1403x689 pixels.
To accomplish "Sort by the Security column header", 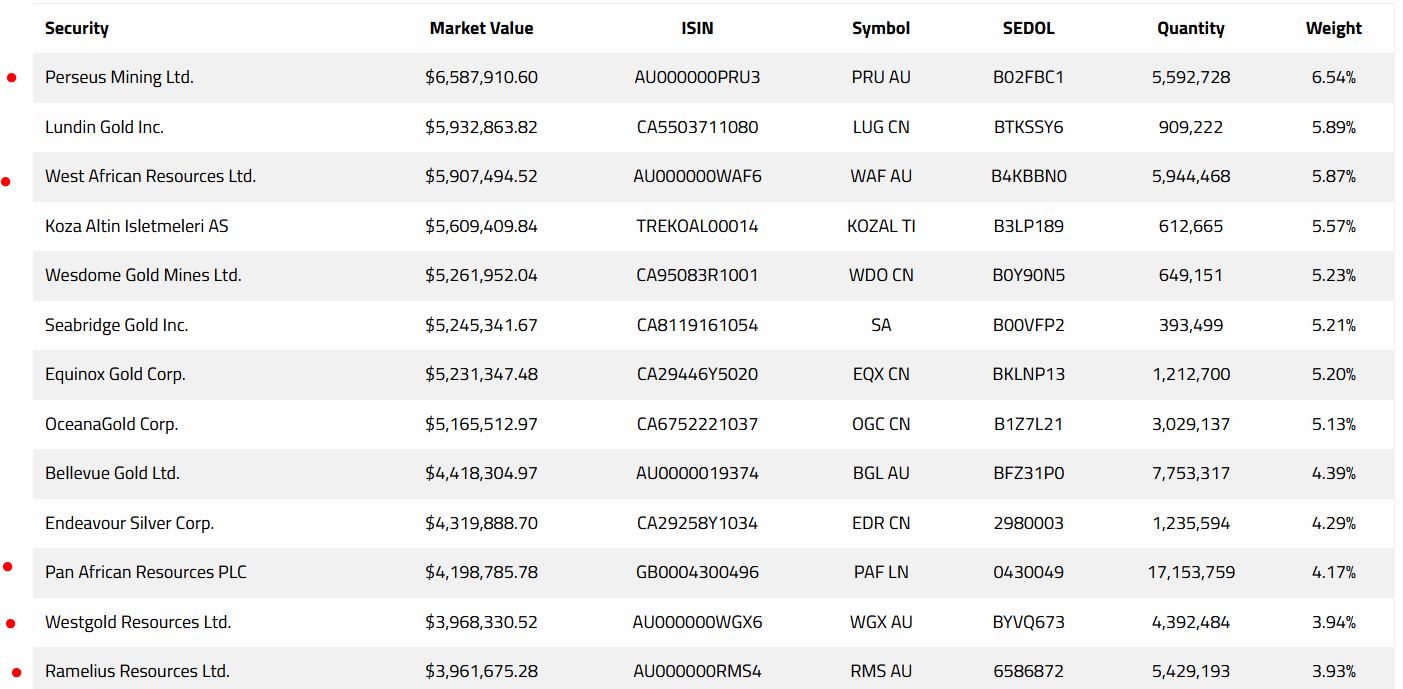I will click(77, 28).
